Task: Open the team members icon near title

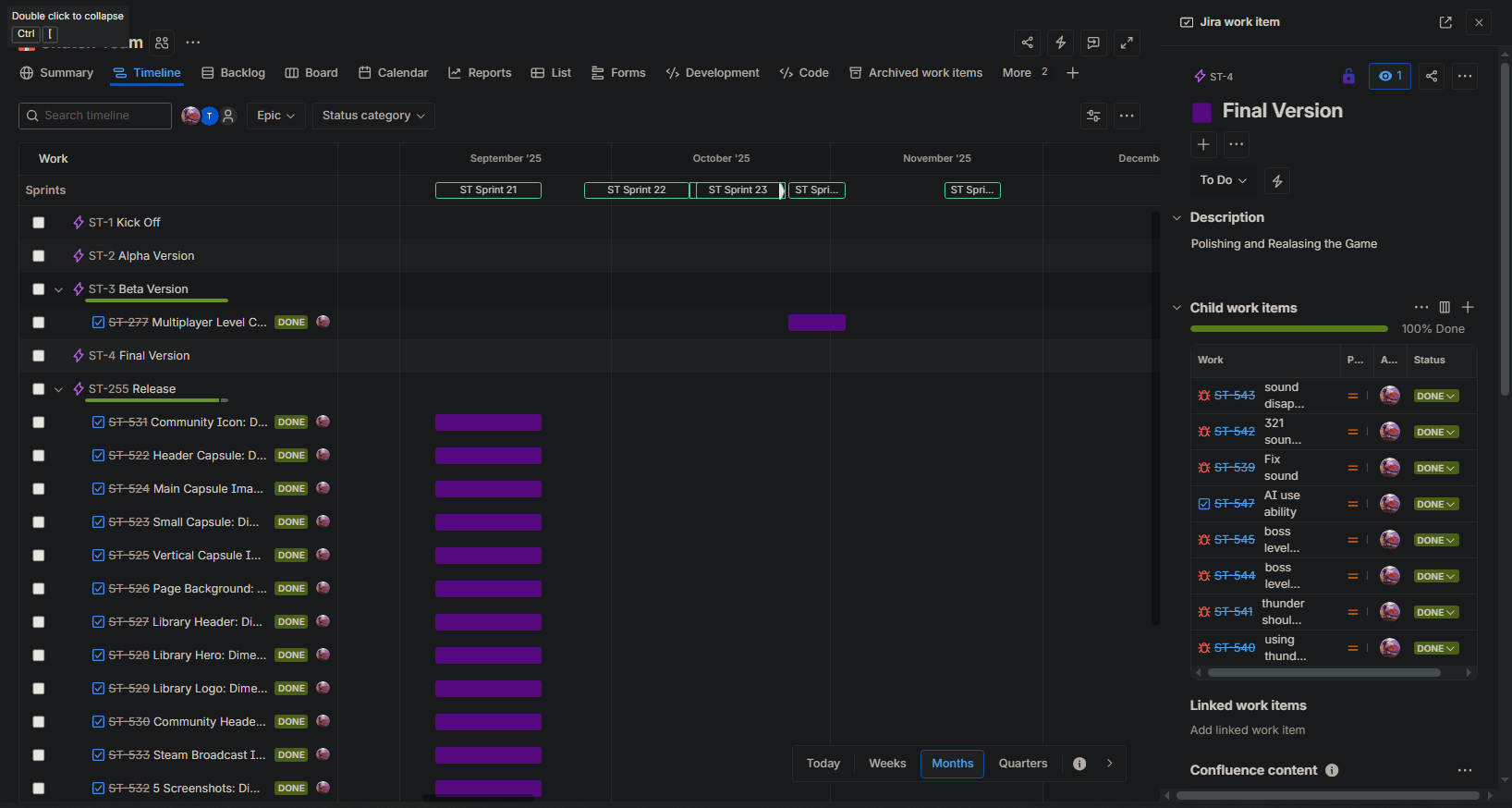Action: point(163,43)
